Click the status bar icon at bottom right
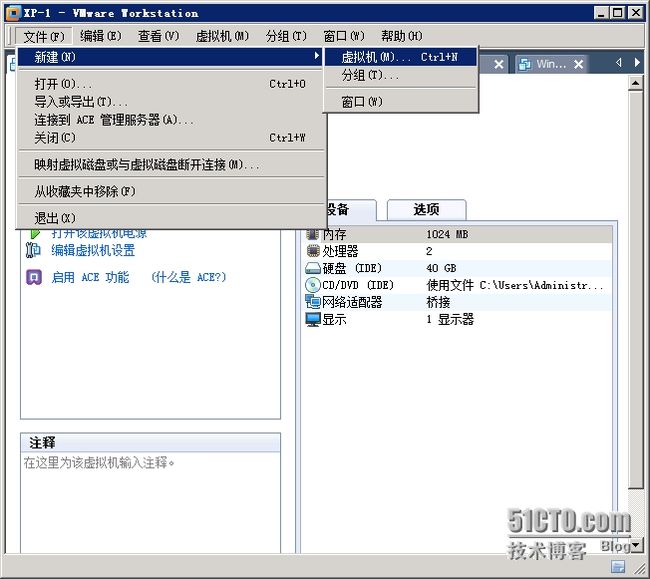The width and height of the screenshot is (650, 579). [618, 566]
